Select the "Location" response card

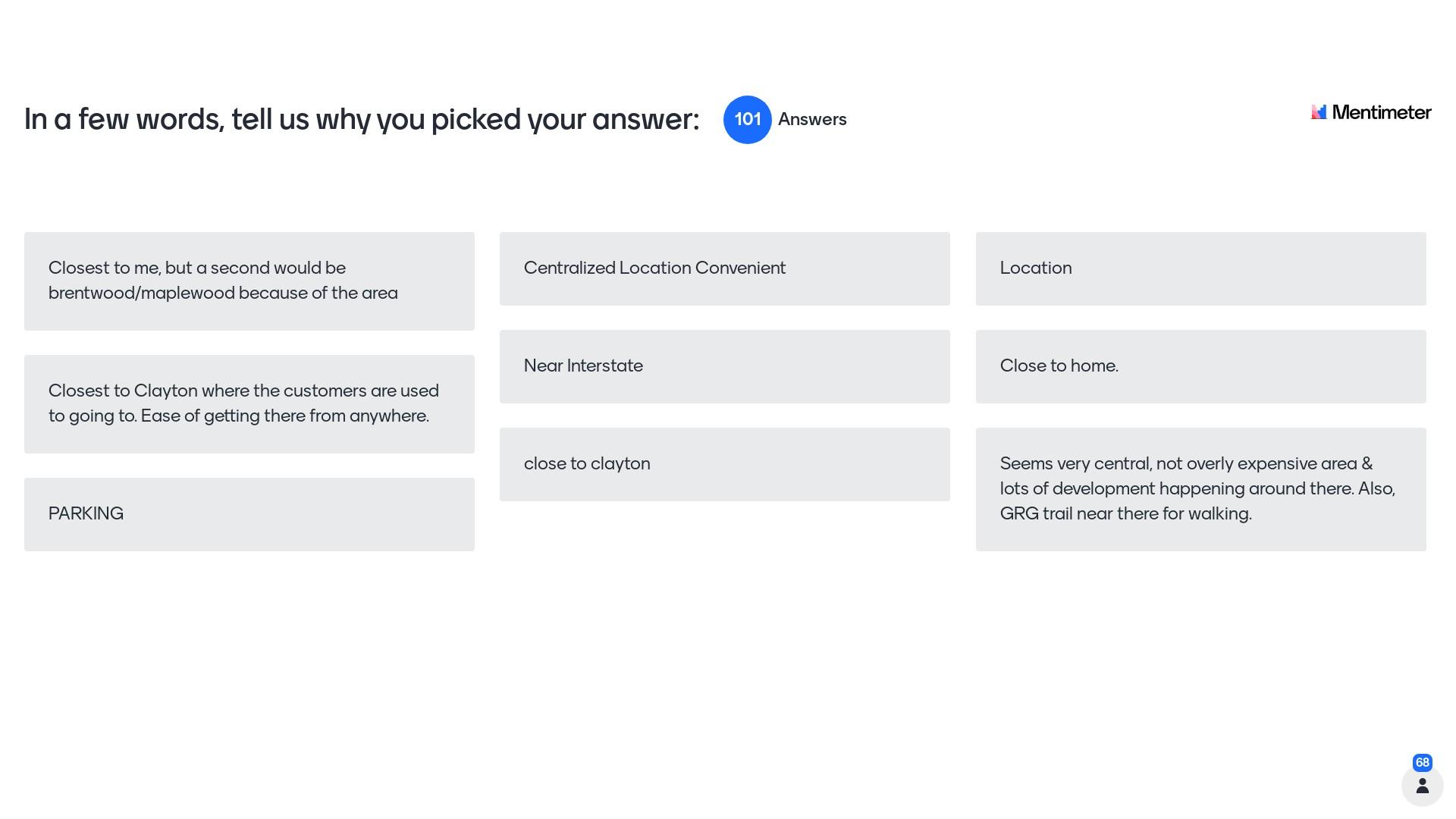pos(1200,268)
